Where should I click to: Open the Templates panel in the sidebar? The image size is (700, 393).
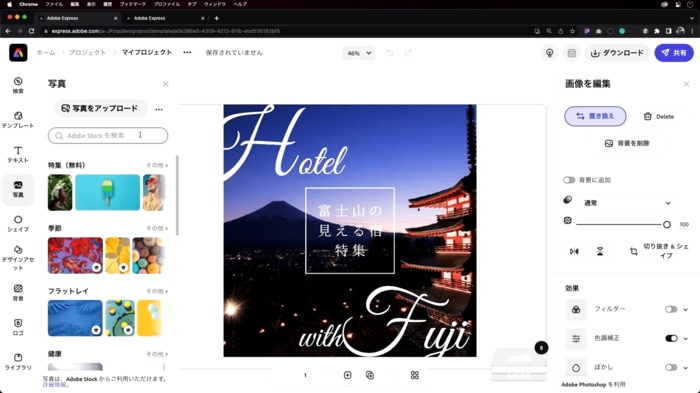click(18, 120)
